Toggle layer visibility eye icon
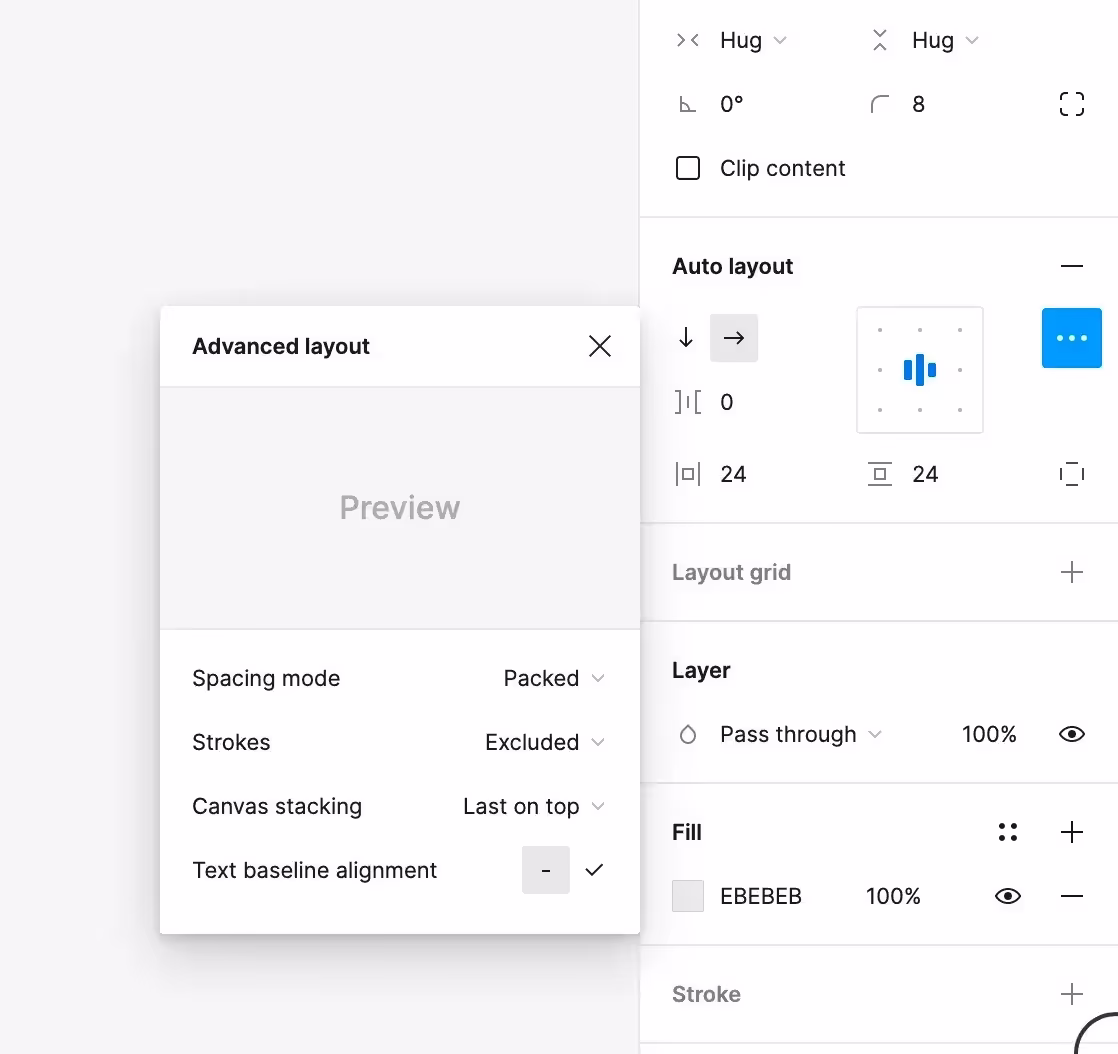The height and width of the screenshot is (1054, 1118). click(1071, 734)
